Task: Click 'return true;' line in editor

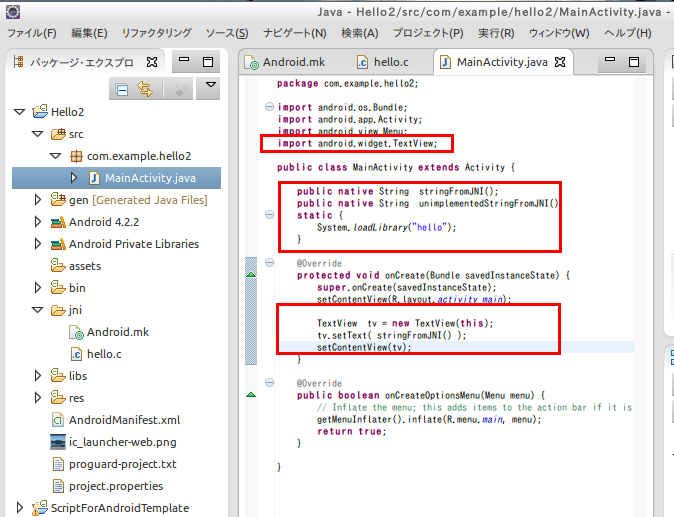Action: [352, 431]
